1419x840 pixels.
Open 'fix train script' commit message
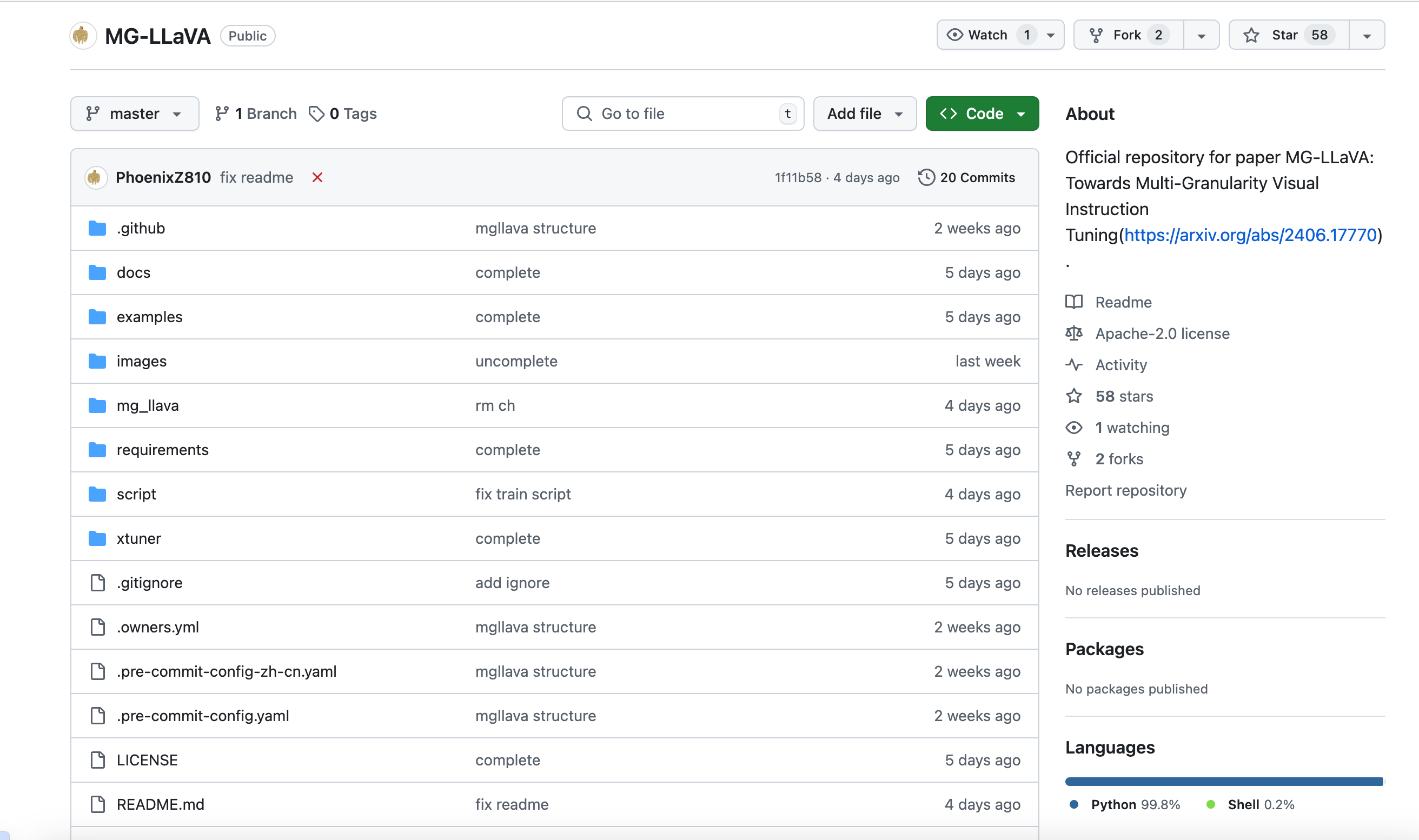[x=522, y=494]
